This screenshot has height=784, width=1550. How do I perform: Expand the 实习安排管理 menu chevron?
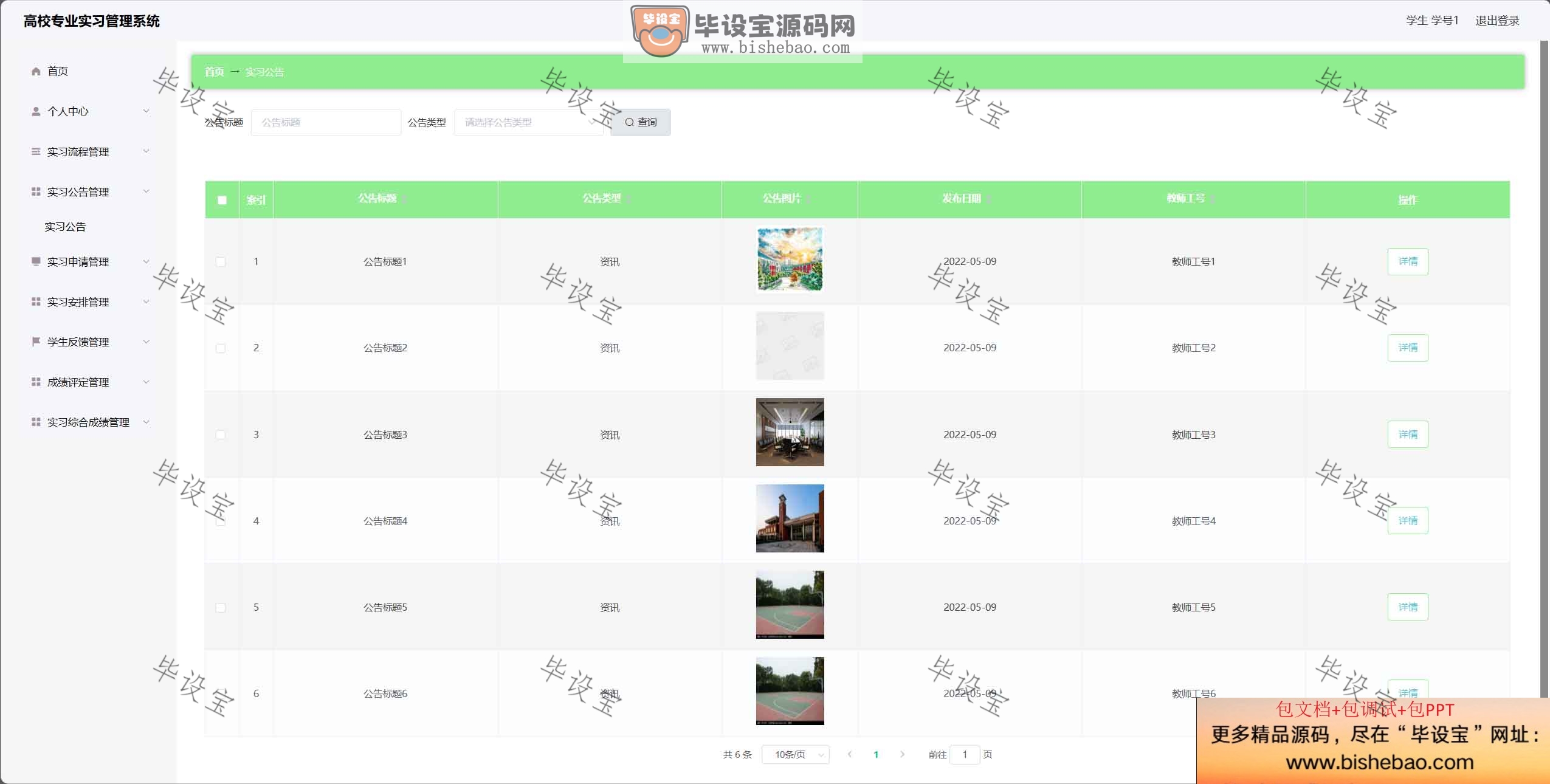tap(146, 301)
